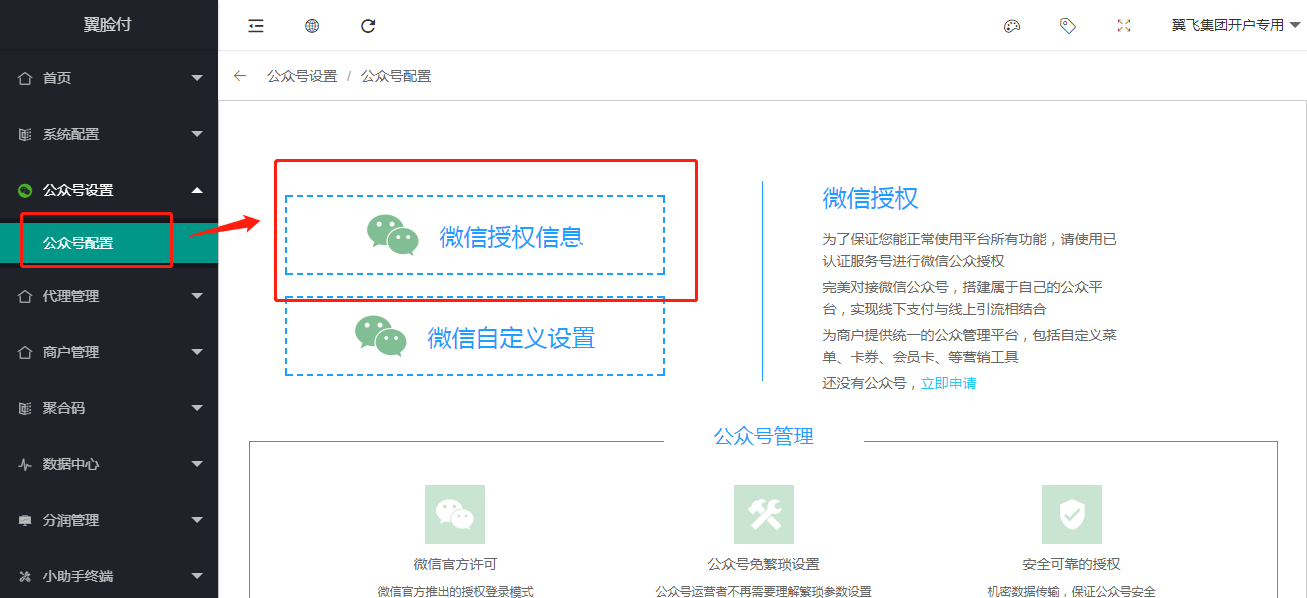
Task: Click the home icon beside 首页
Action: click(x=25, y=78)
